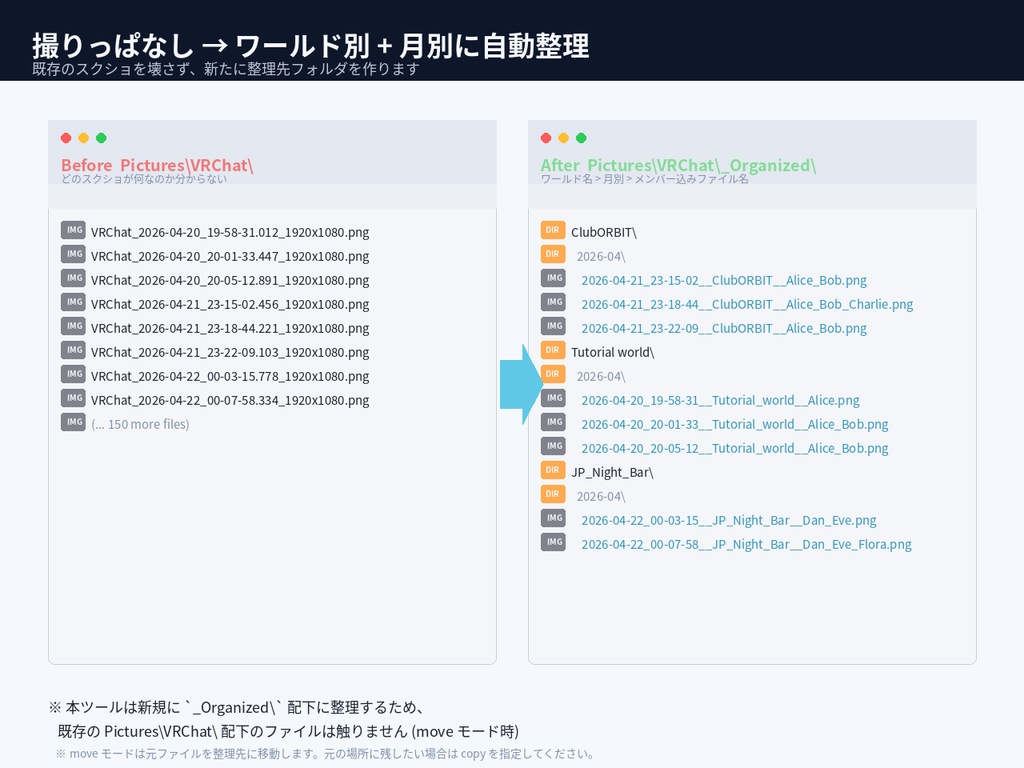Viewport: 1024px width, 768px height.
Task: Open 2026-04-22_00-03-15__JP_Night_Bar__Dan_Eve.png link
Action: [728, 519]
